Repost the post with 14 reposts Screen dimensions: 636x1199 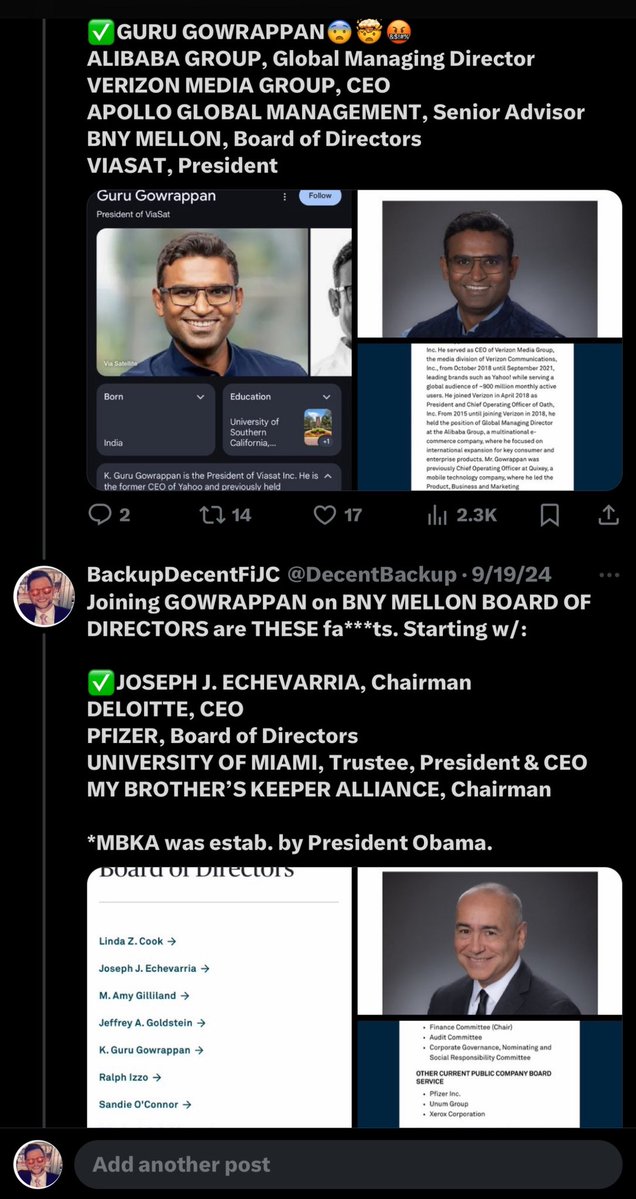[212, 515]
